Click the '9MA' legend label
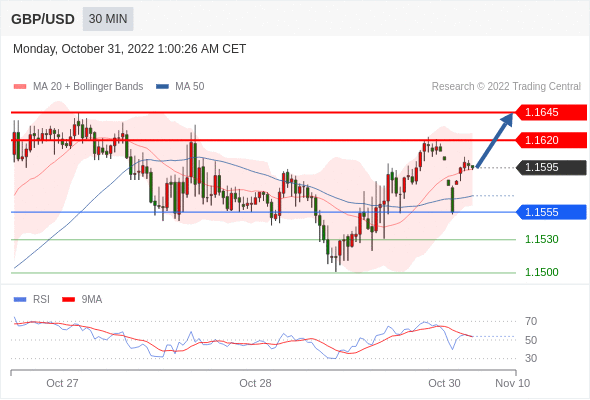The image size is (590, 400). pos(92,300)
